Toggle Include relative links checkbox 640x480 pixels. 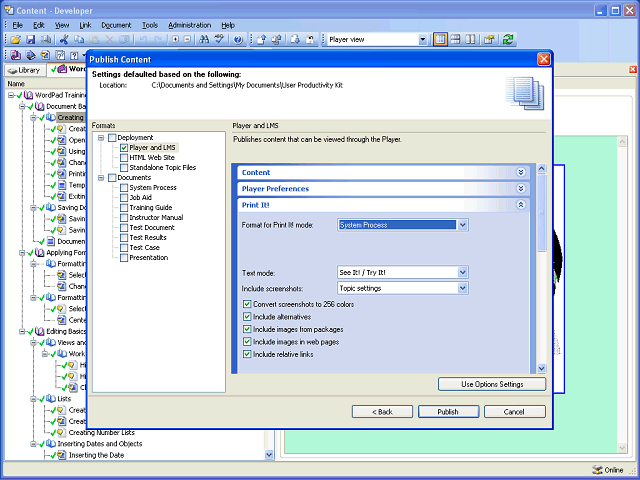(247, 354)
